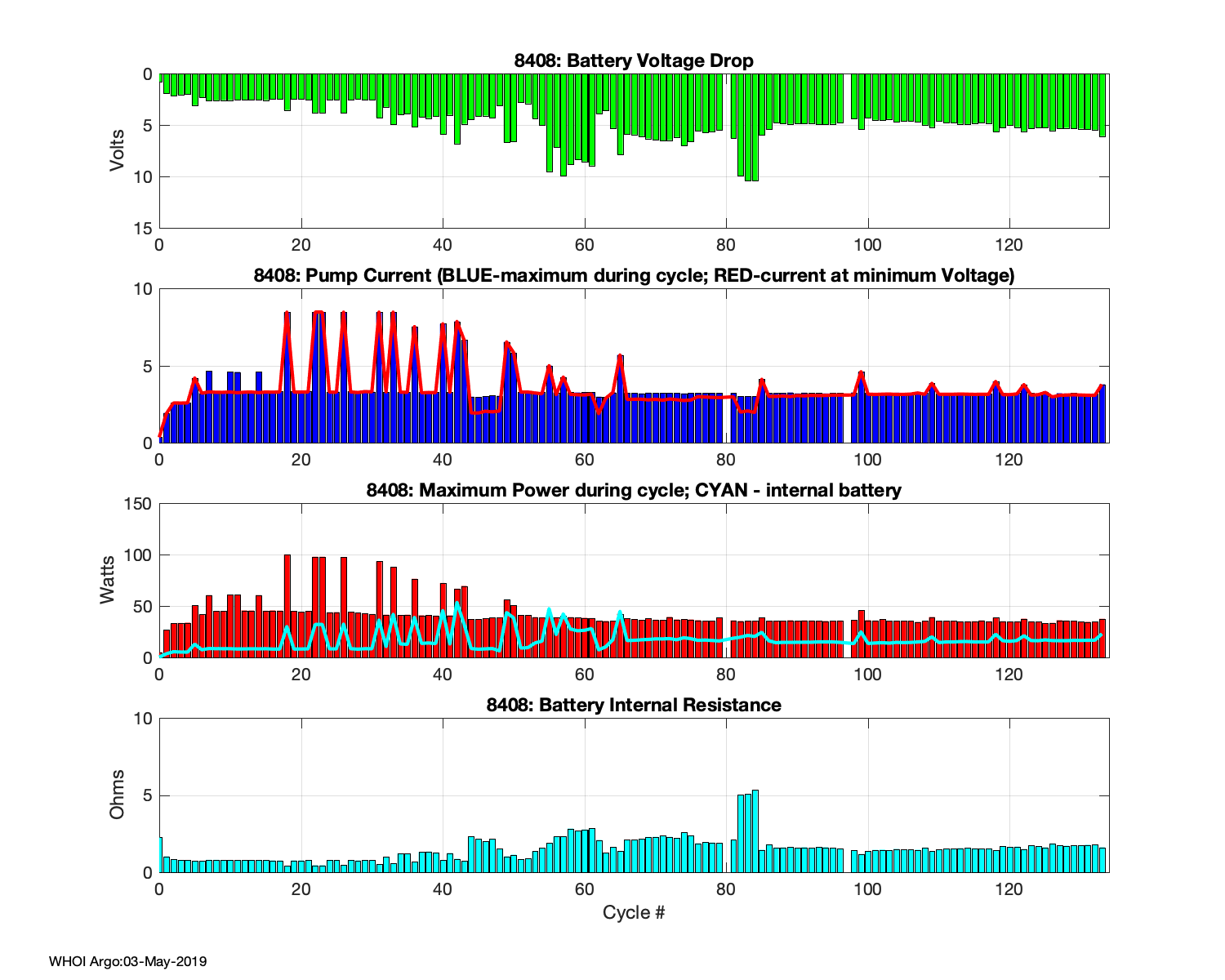This screenshot has height=980, width=1225.
Task: Click the "150" tick on the Watts axis
Action: pos(138,504)
